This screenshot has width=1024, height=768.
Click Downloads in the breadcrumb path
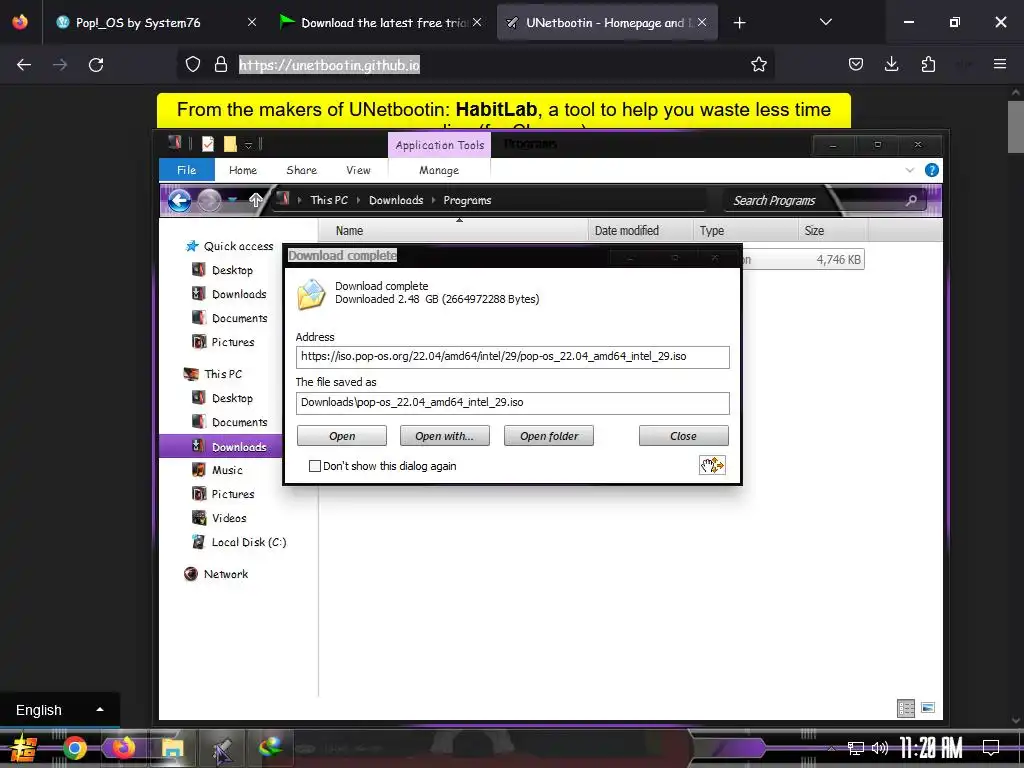396,200
